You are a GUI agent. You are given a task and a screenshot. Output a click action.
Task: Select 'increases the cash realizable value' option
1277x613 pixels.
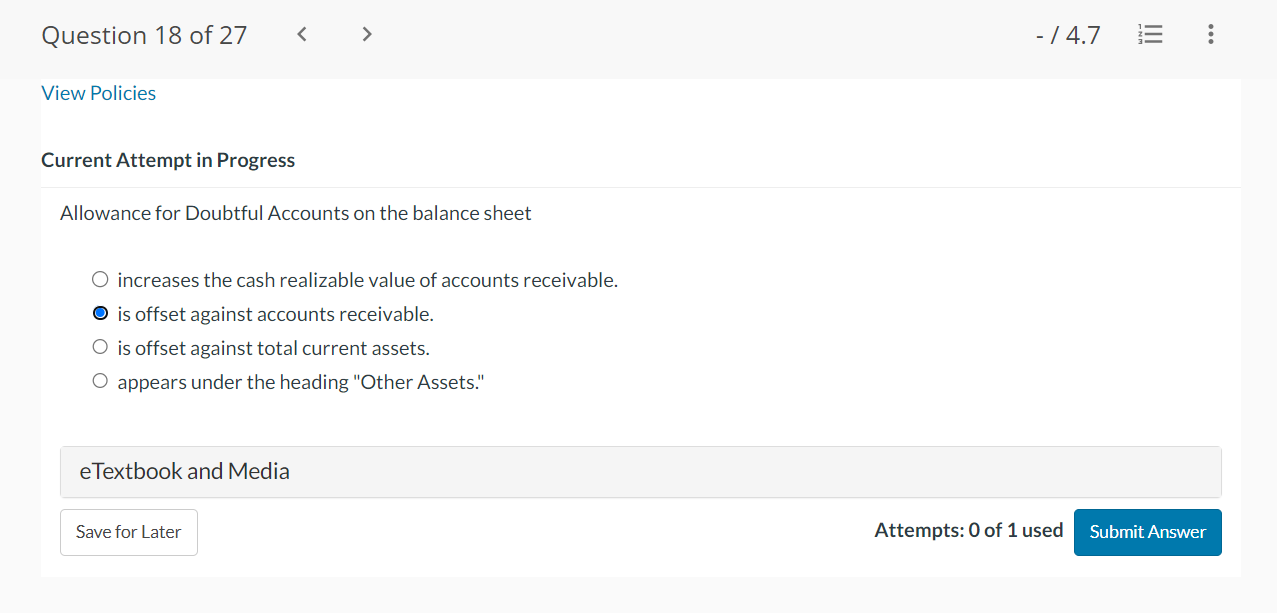point(100,280)
